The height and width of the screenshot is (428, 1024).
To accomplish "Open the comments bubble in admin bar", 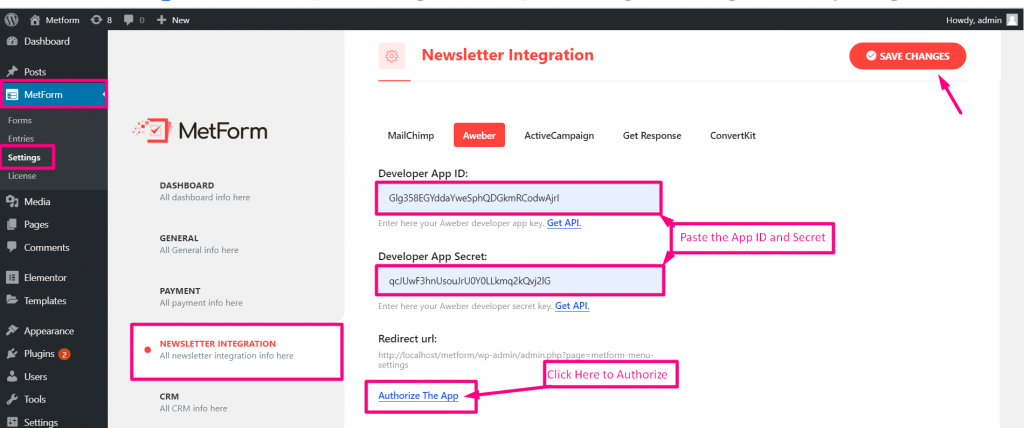I will point(134,20).
